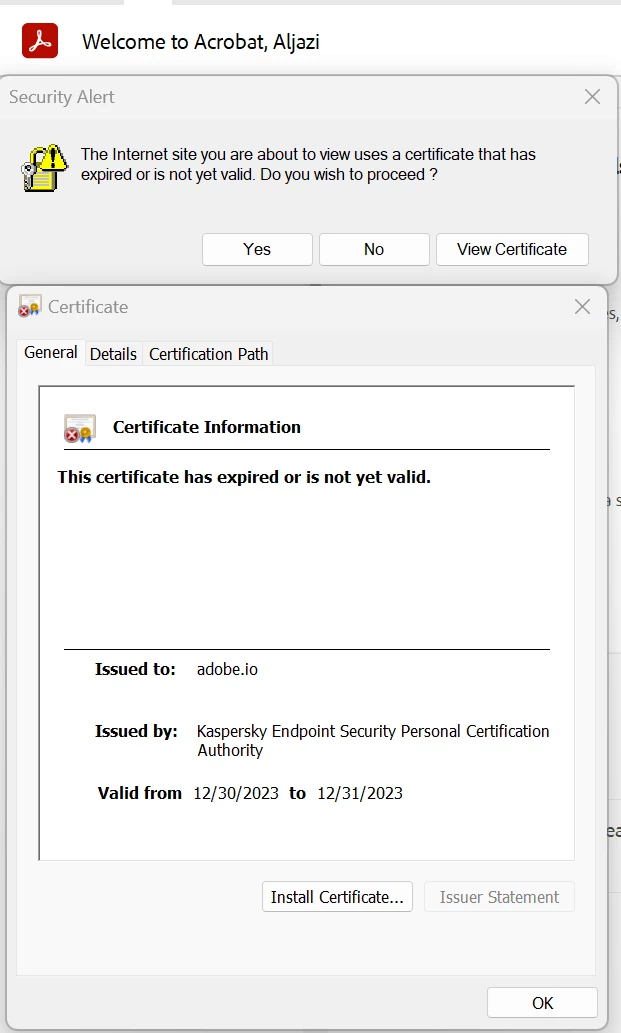Click the 'Issued by:' label

tap(136, 731)
